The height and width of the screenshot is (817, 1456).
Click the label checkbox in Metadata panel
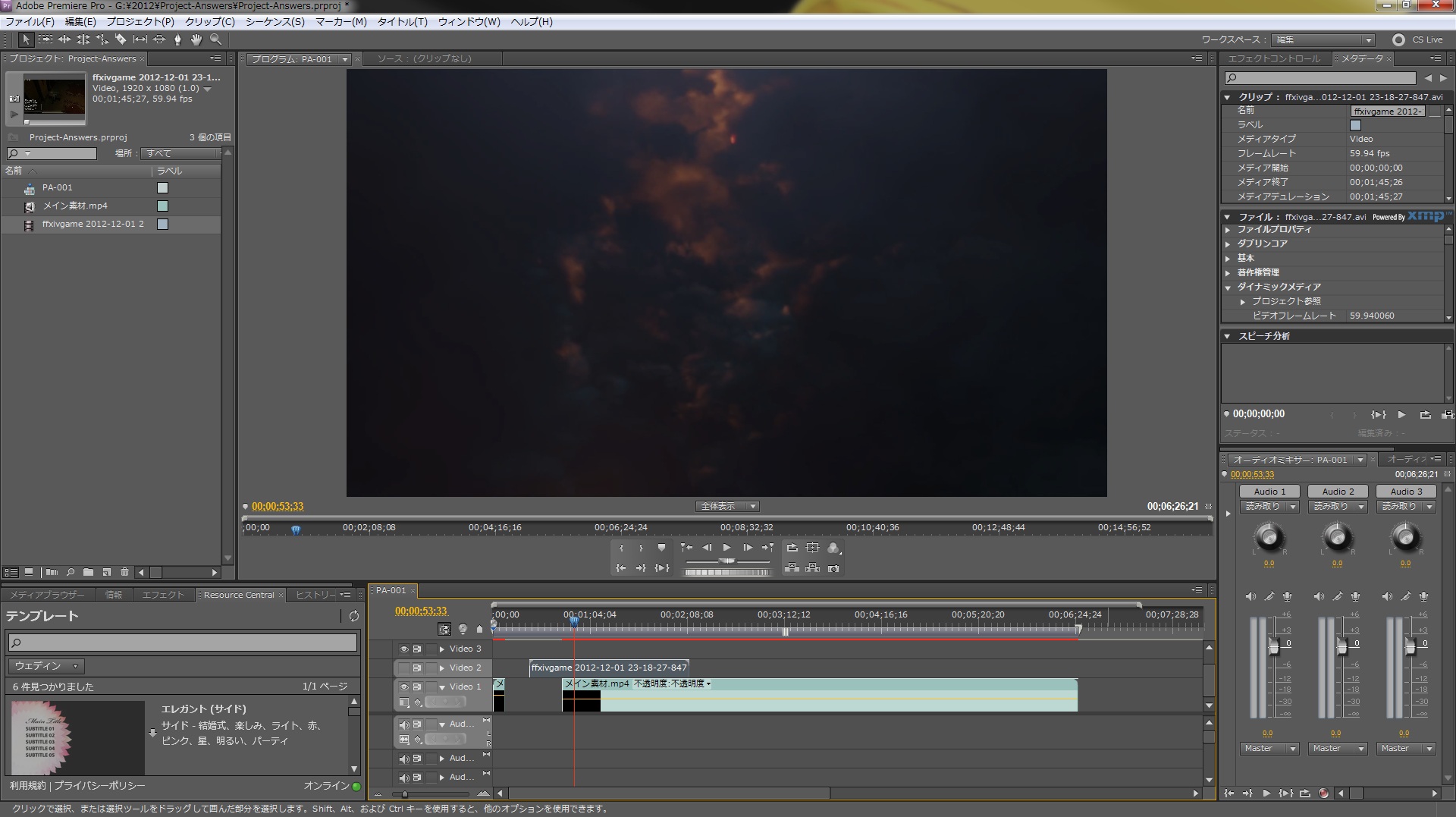[x=1356, y=125]
